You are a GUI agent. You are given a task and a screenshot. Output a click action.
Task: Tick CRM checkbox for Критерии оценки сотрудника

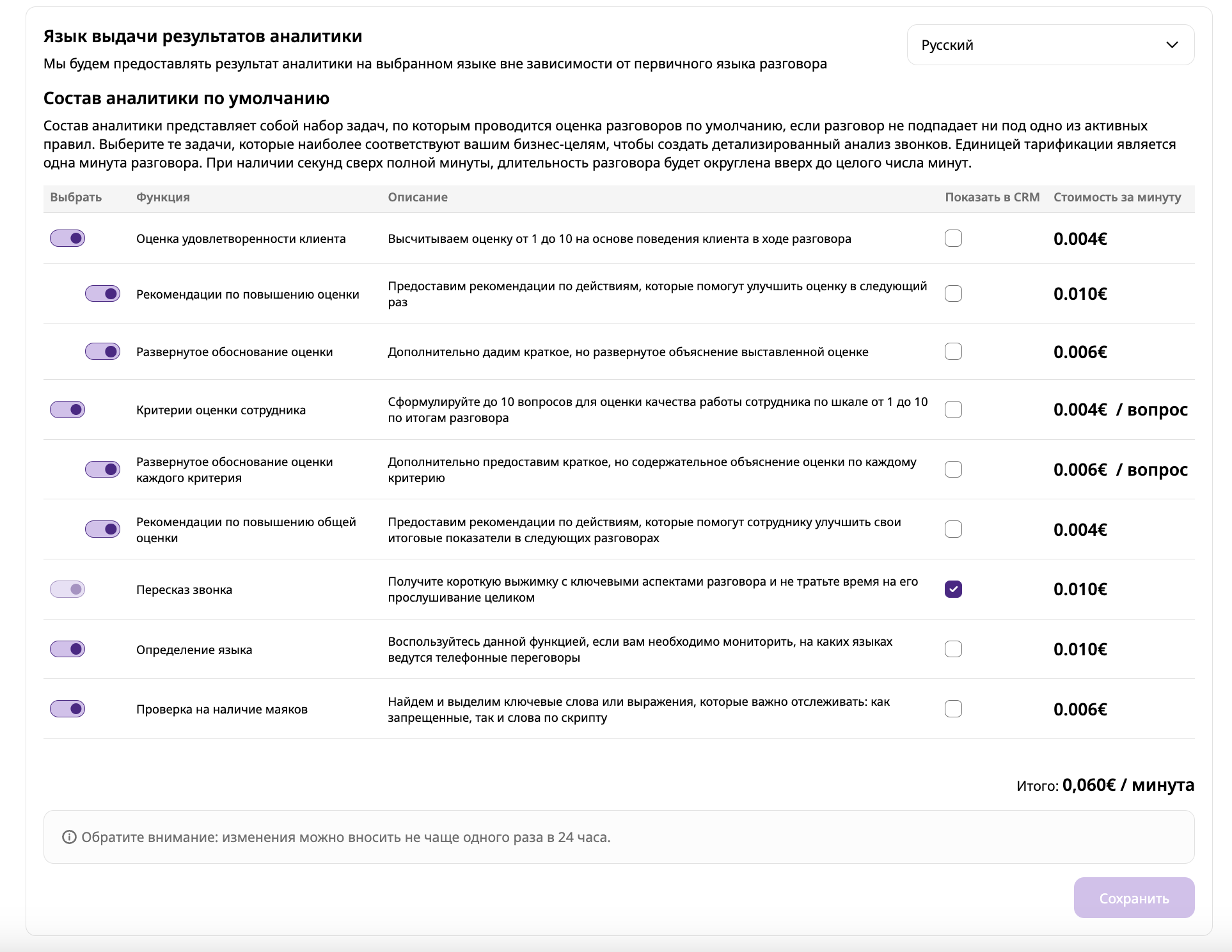coord(953,410)
